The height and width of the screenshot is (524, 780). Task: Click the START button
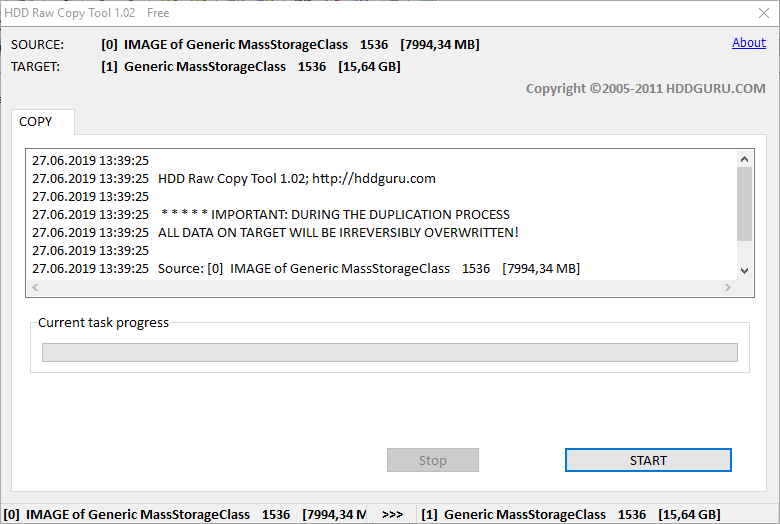[648, 460]
